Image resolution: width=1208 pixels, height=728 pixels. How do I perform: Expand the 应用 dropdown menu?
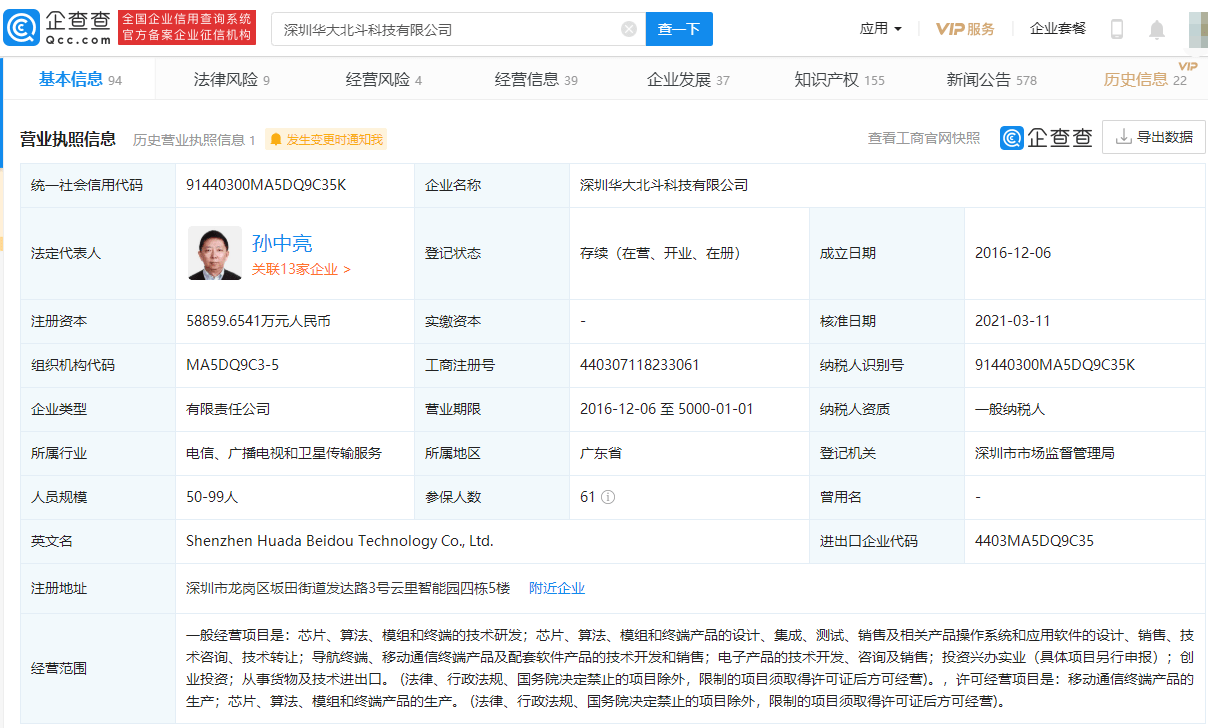(x=881, y=29)
